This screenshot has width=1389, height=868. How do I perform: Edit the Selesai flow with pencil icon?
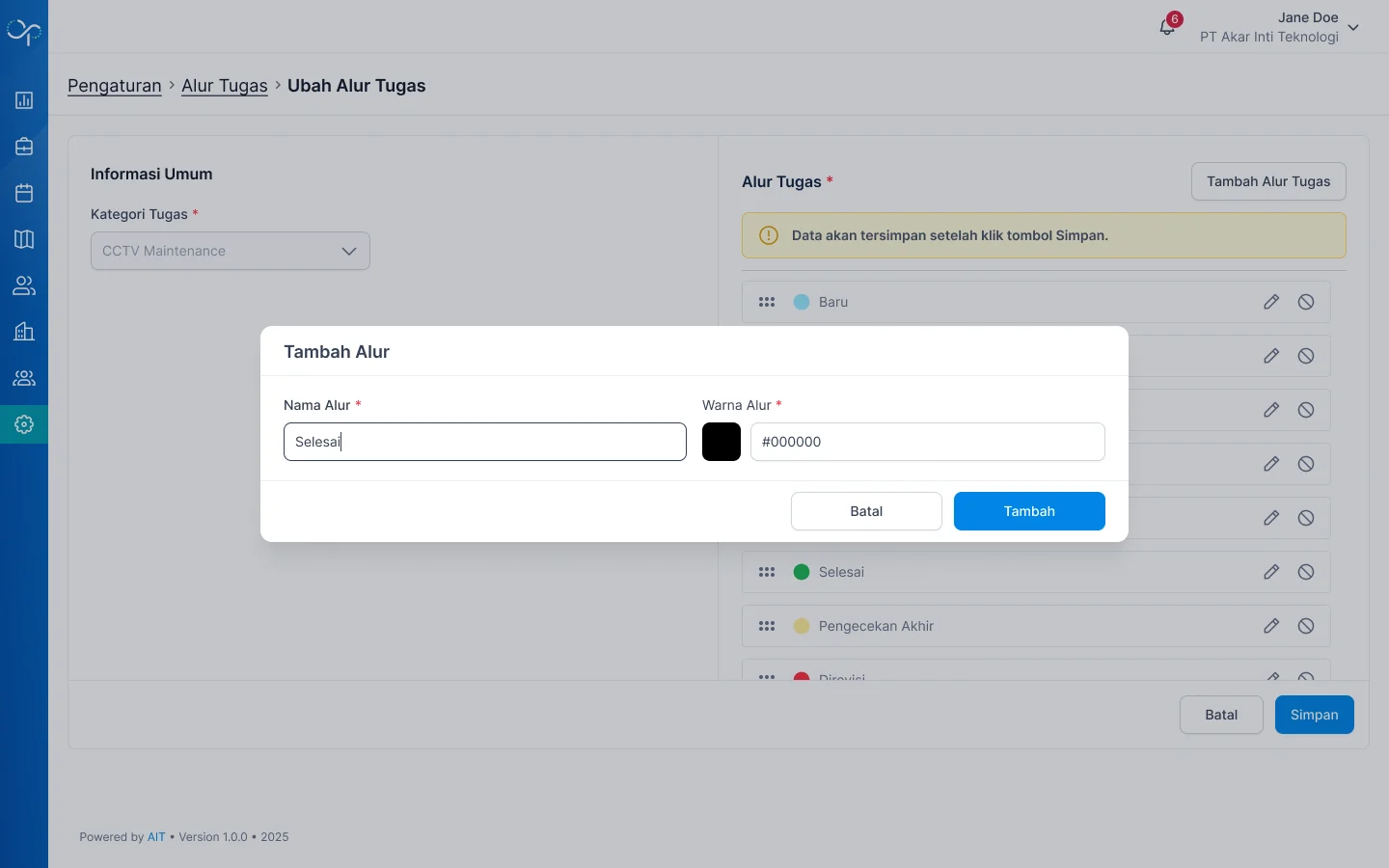point(1271,572)
